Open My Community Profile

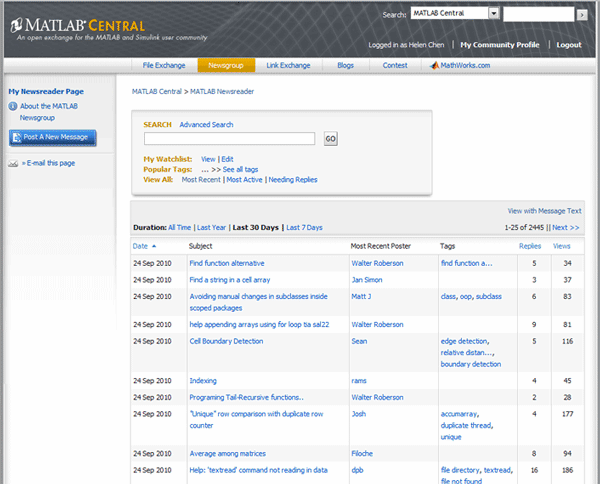pos(499,45)
